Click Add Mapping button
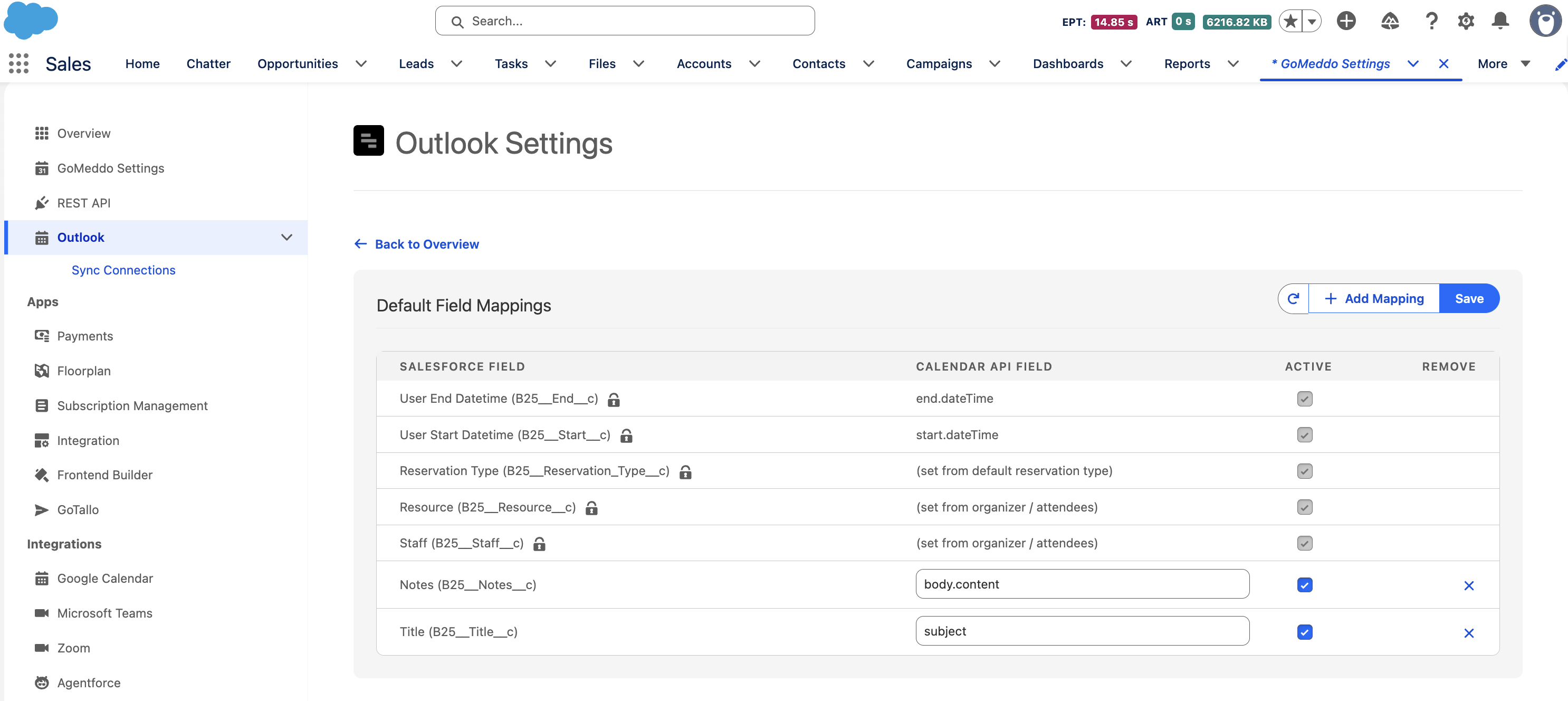The image size is (1568, 701). click(x=1374, y=298)
